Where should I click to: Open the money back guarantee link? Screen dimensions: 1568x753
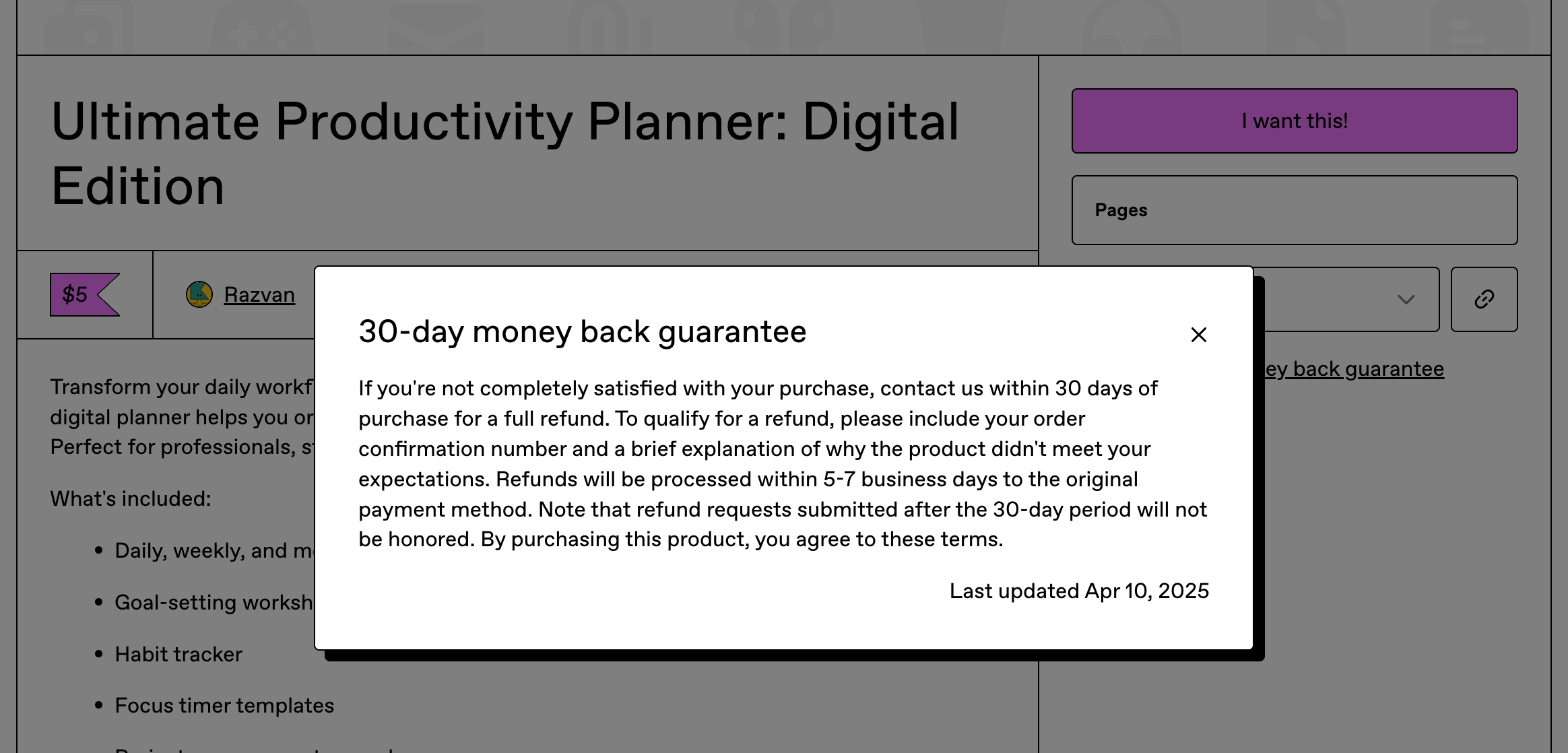tap(1354, 369)
